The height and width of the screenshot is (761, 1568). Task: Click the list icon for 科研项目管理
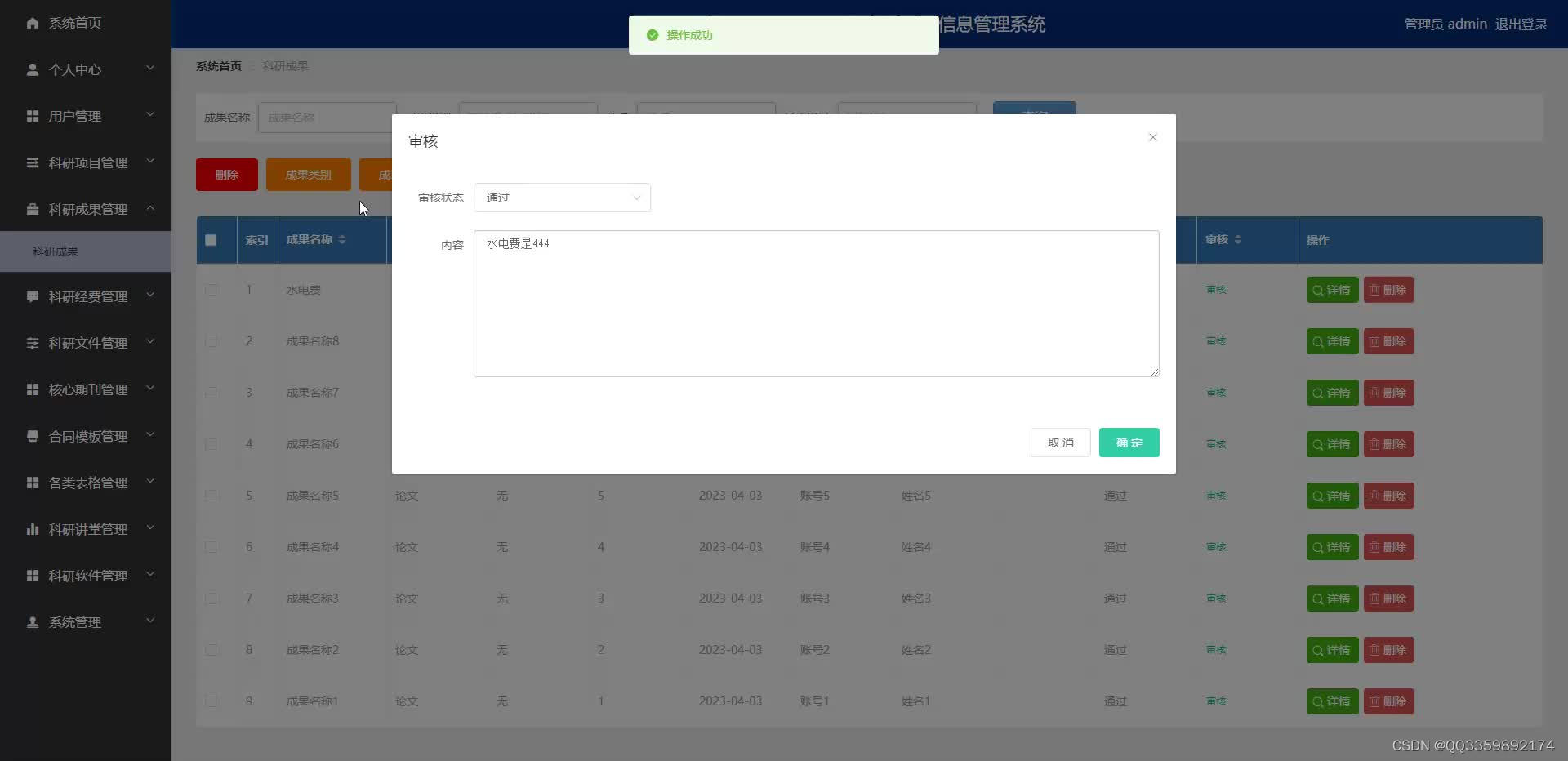pos(33,162)
